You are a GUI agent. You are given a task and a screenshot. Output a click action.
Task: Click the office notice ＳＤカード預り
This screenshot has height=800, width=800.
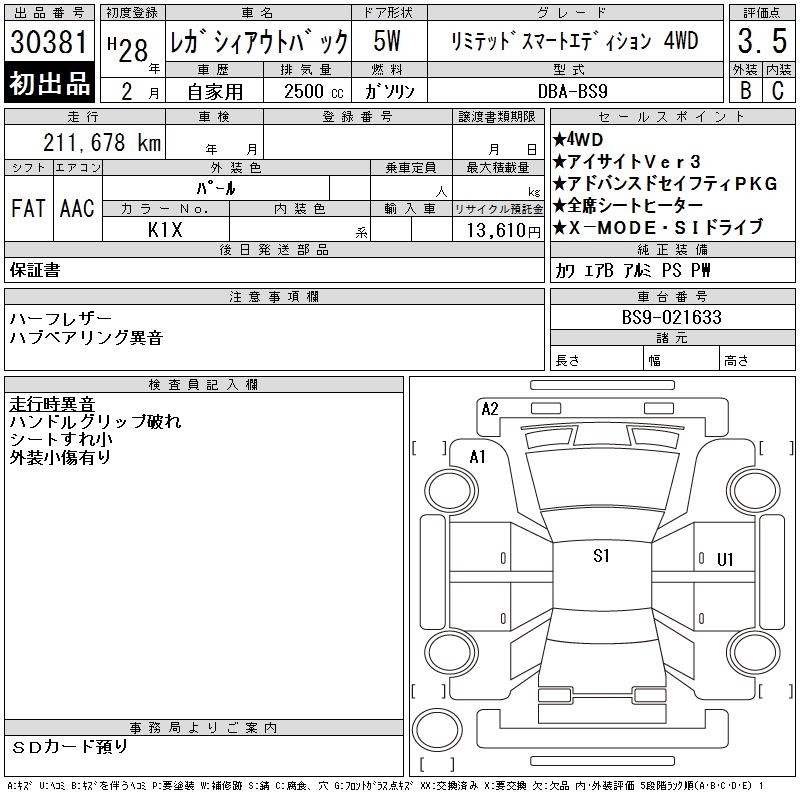pyautogui.click(x=70, y=747)
